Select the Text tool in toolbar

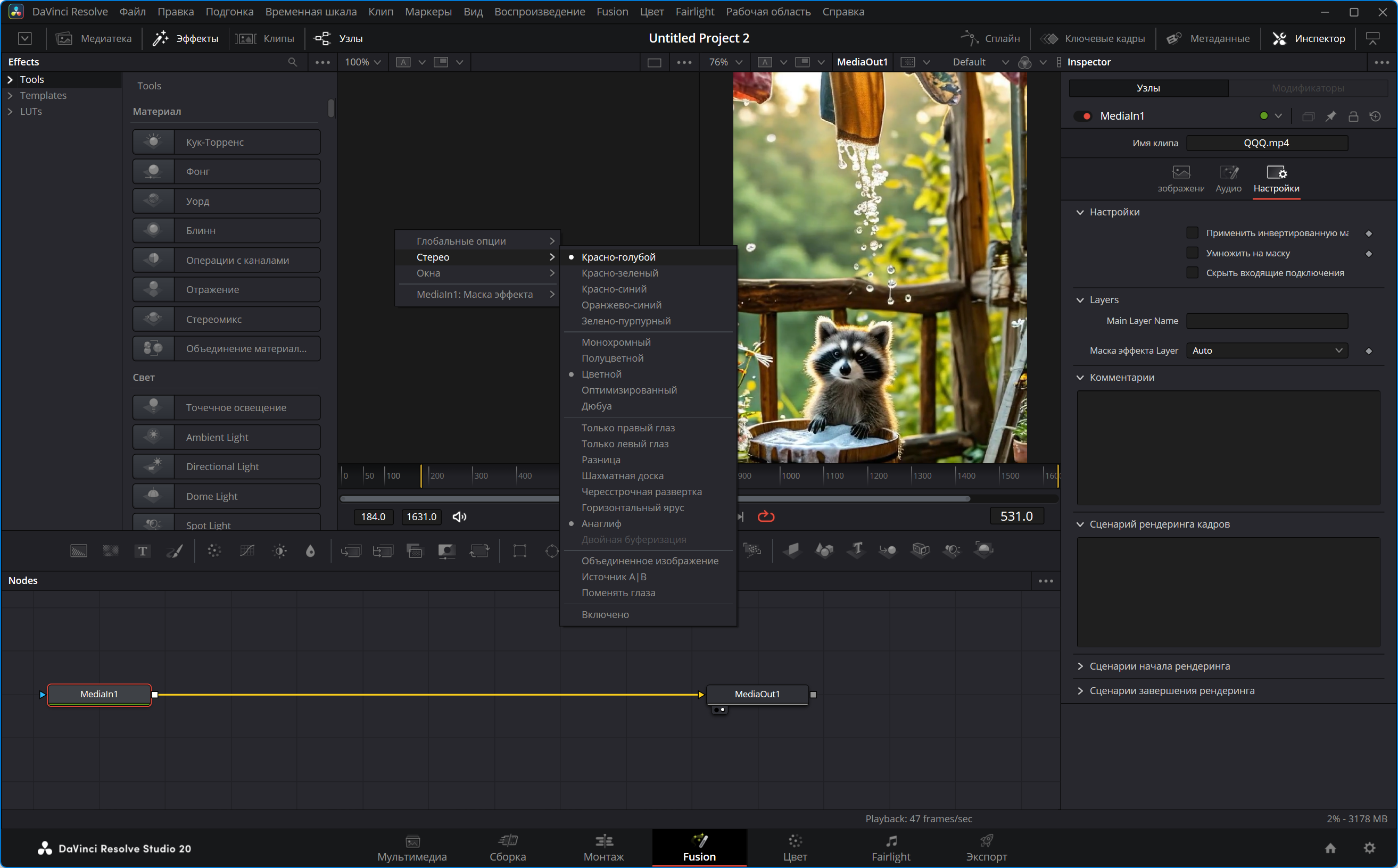click(x=143, y=551)
